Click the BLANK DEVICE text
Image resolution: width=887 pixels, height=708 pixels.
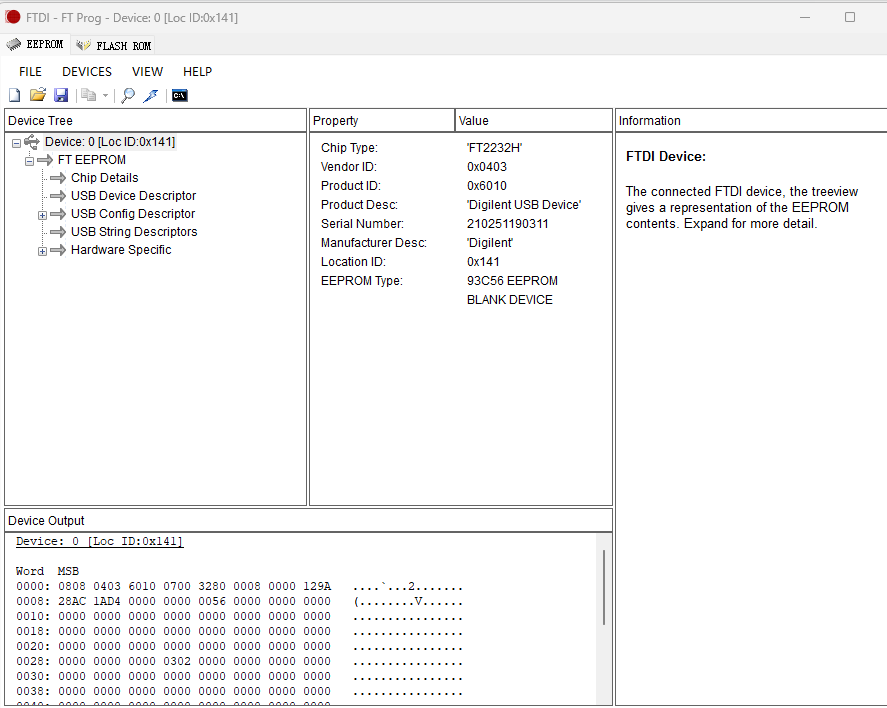pyautogui.click(x=510, y=300)
